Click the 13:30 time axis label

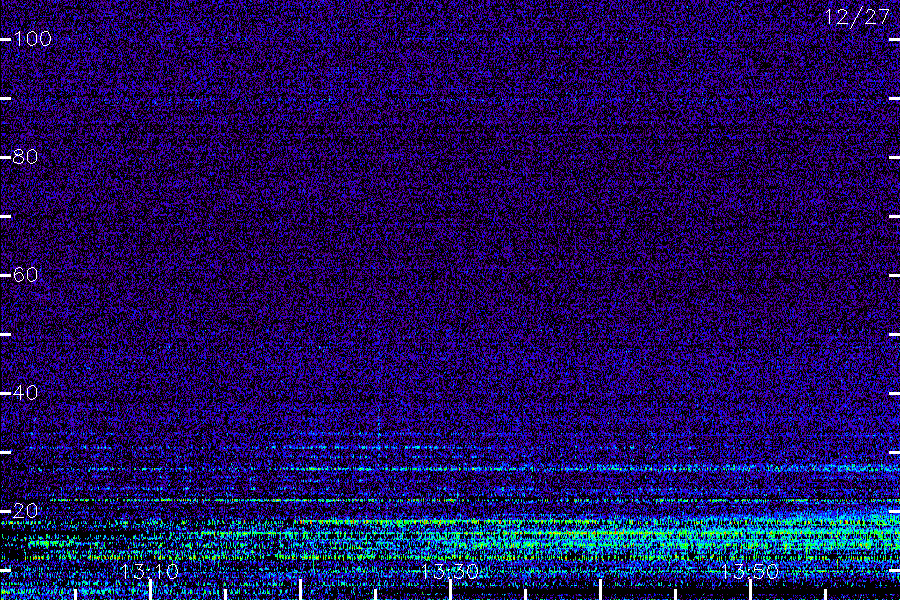450,571
